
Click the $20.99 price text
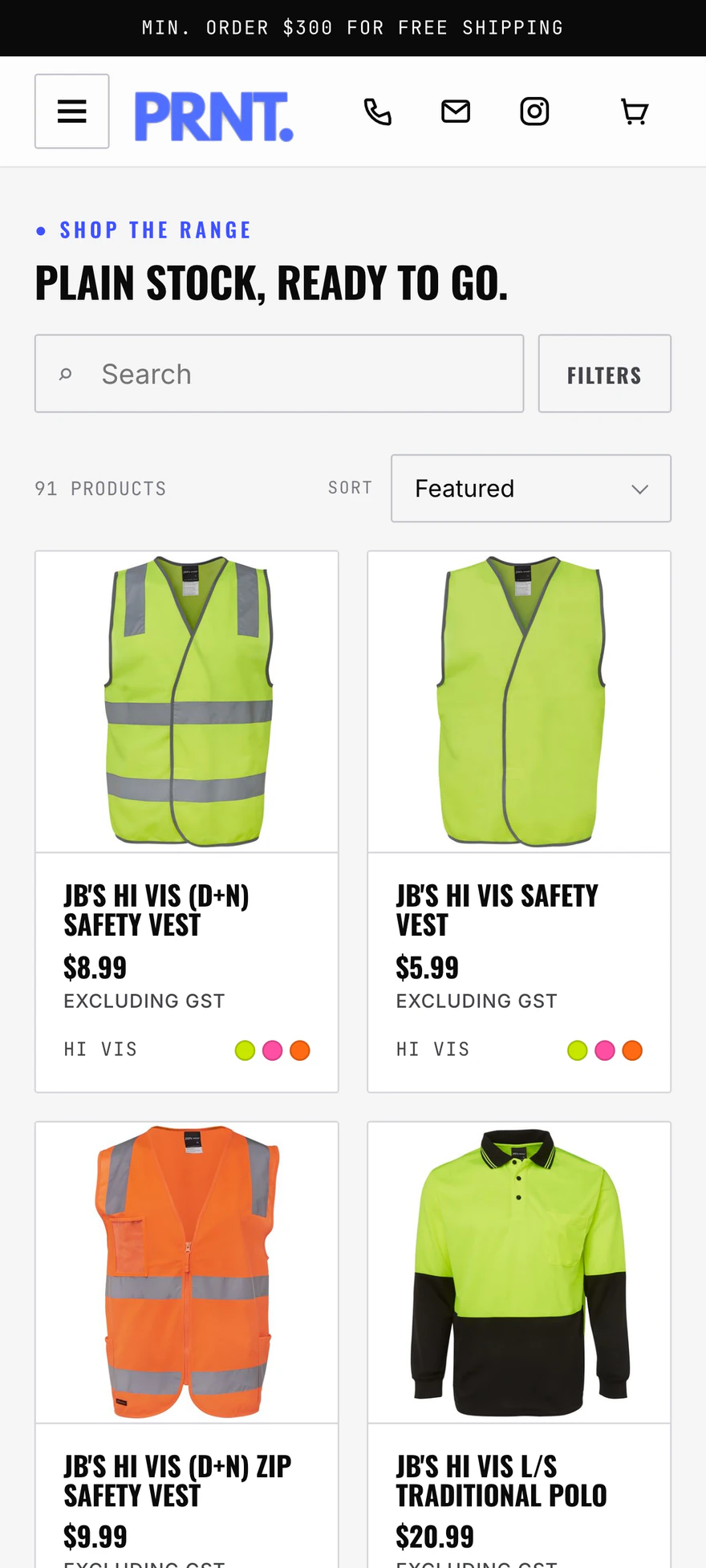tap(435, 1538)
